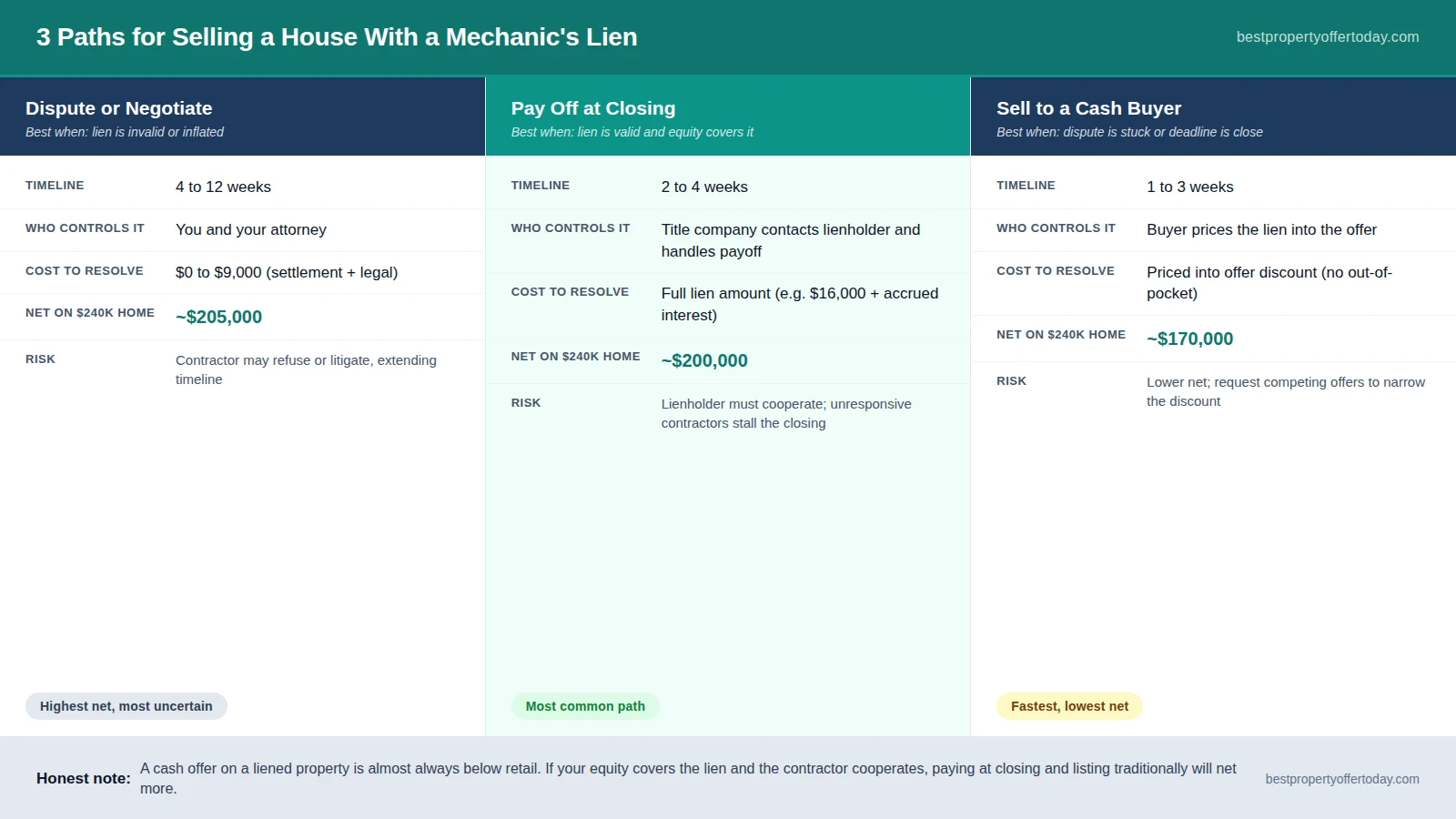Click 'Lienholder must cooperate' risk text
Image resolution: width=1456 pixels, height=819 pixels.
coord(786,413)
